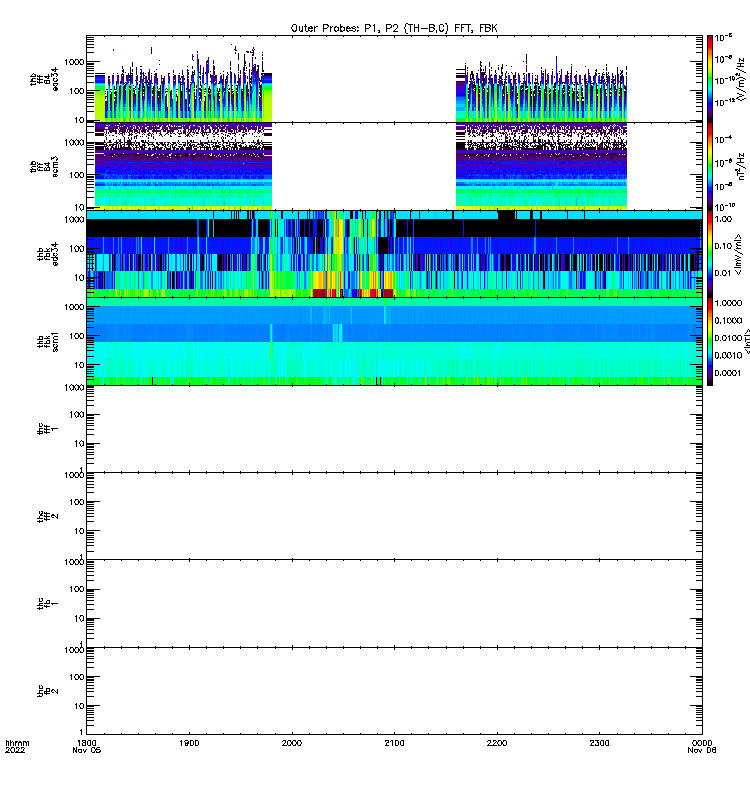Image resolution: width=750 pixels, height=800 pixels.
Task: Click the "10" y-axis tick of thc fb 1 panel
Action: coord(80,618)
